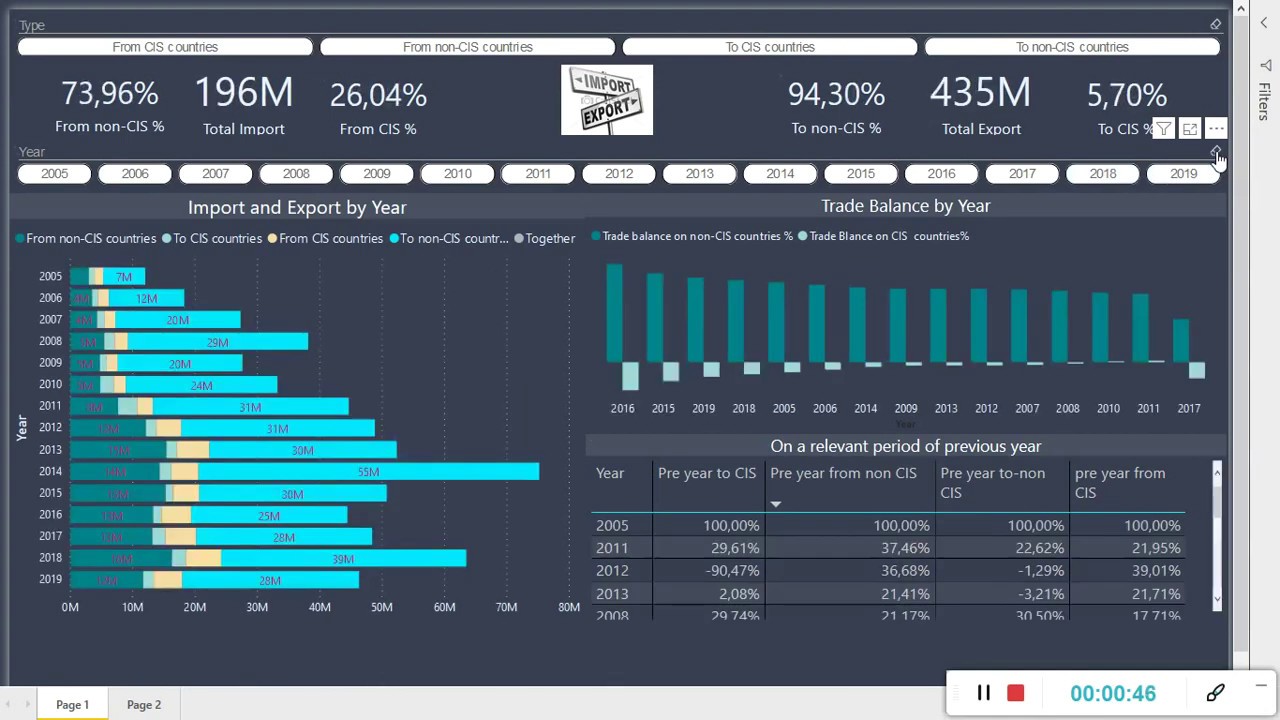Viewport: 1280px width, 720px height.
Task: Move the table scrollbar up with its arrow
Action: [x=1217, y=471]
